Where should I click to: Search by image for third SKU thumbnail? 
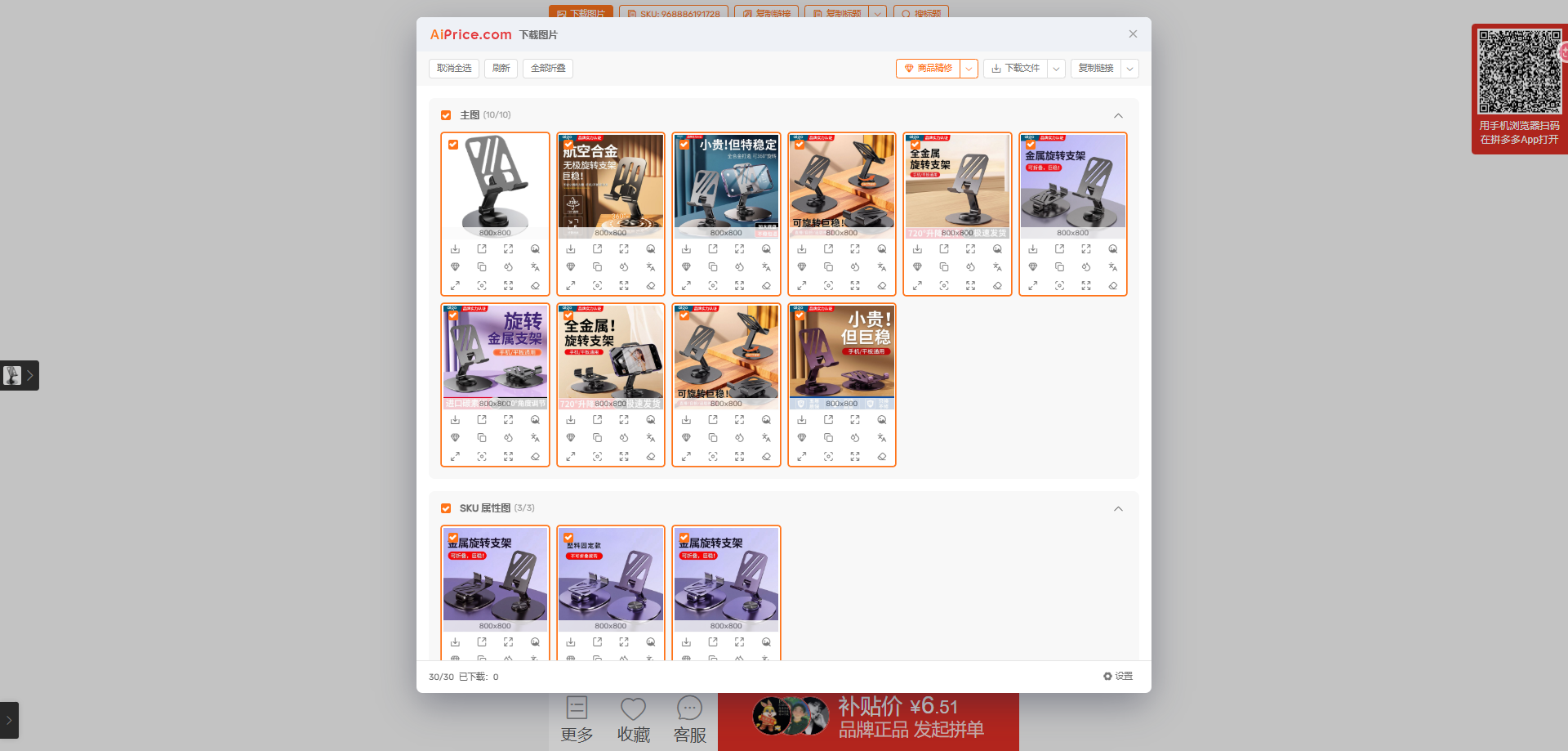766,642
